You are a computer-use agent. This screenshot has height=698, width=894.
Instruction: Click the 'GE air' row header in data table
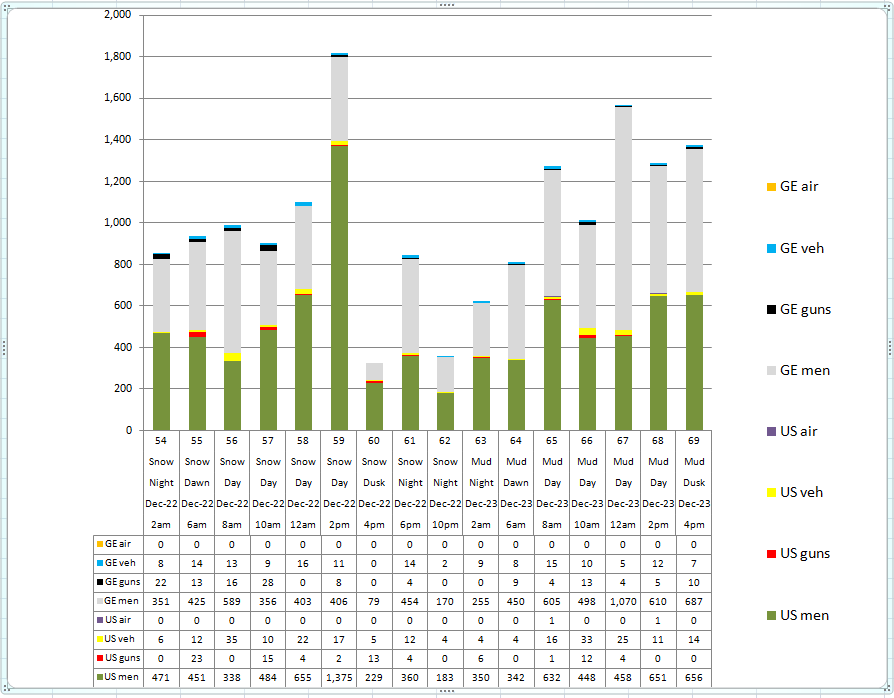(x=119, y=544)
